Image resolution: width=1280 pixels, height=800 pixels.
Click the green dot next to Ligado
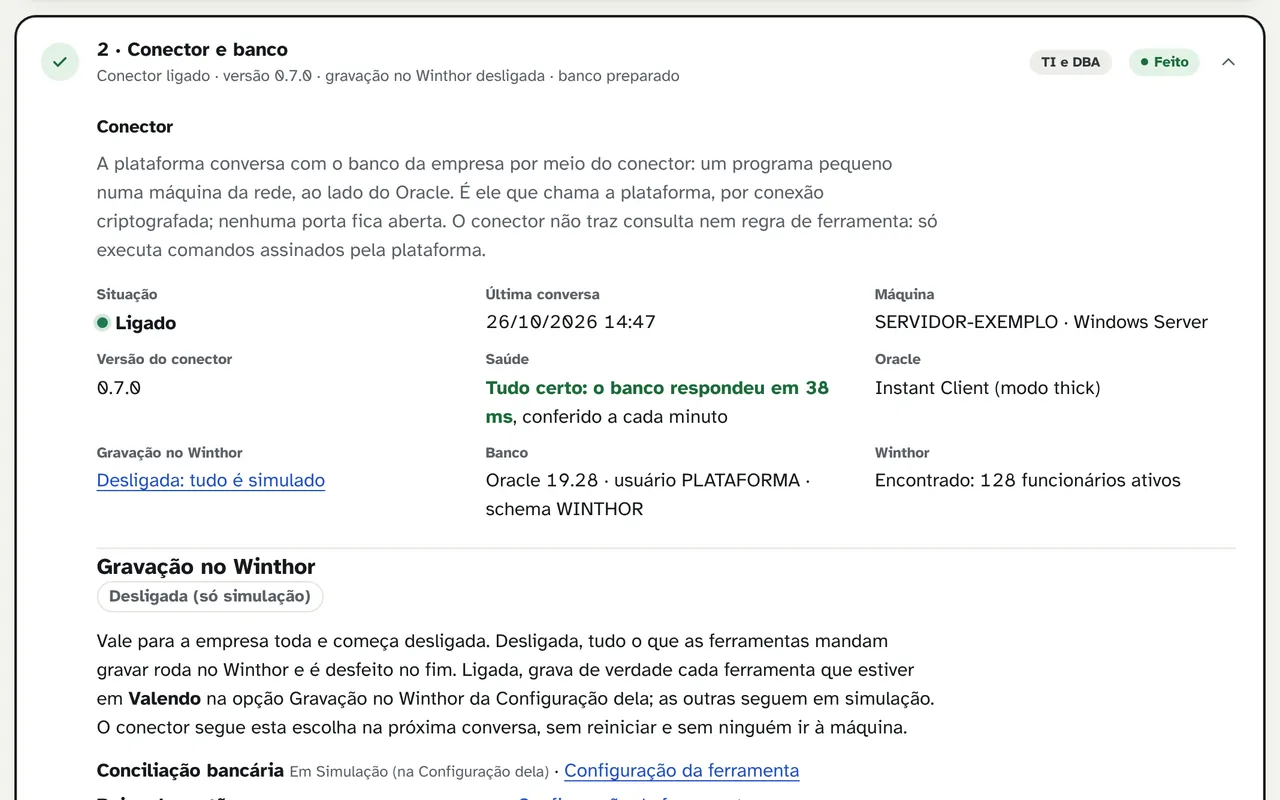click(102, 323)
